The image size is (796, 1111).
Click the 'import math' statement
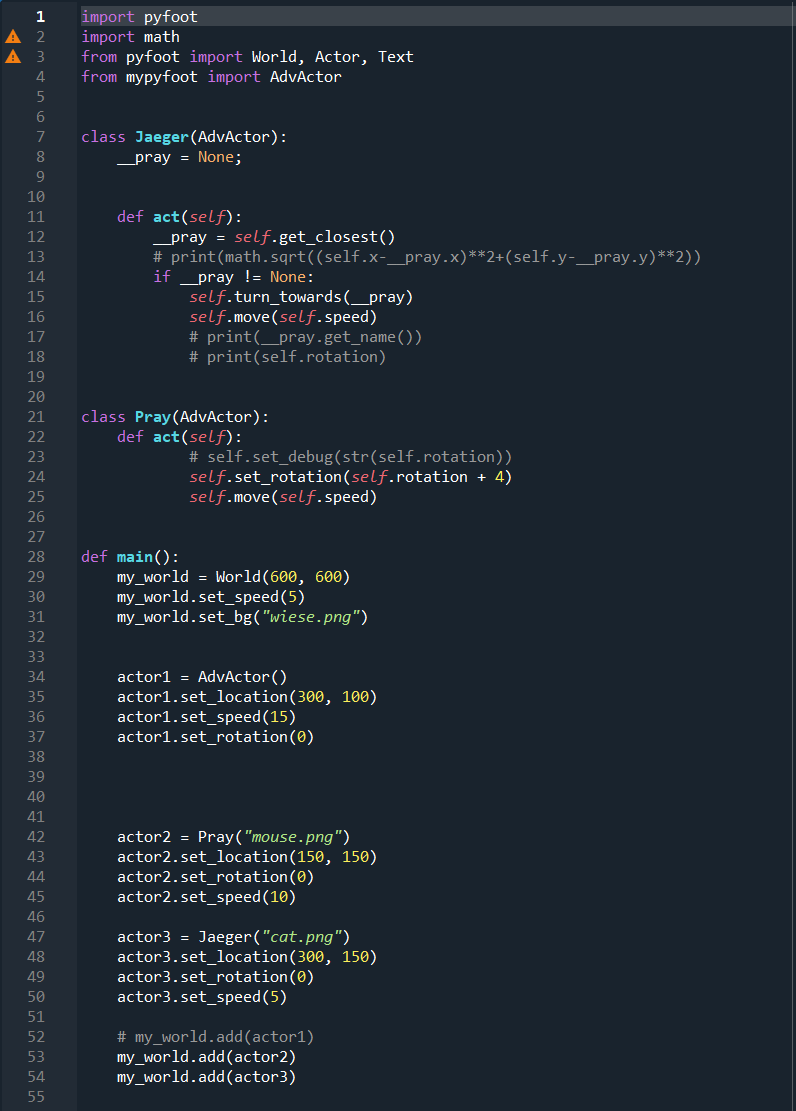[x=130, y=37]
